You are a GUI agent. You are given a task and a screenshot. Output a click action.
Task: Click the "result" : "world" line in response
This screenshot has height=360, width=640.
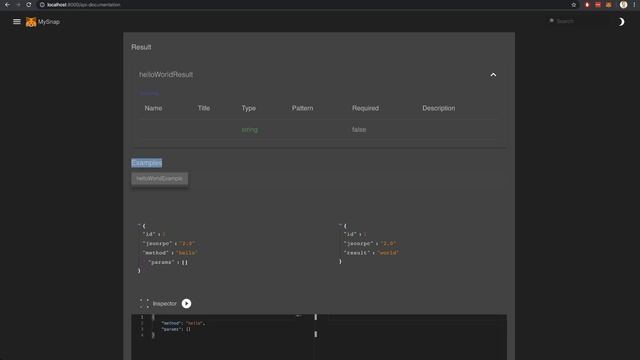[371, 253]
